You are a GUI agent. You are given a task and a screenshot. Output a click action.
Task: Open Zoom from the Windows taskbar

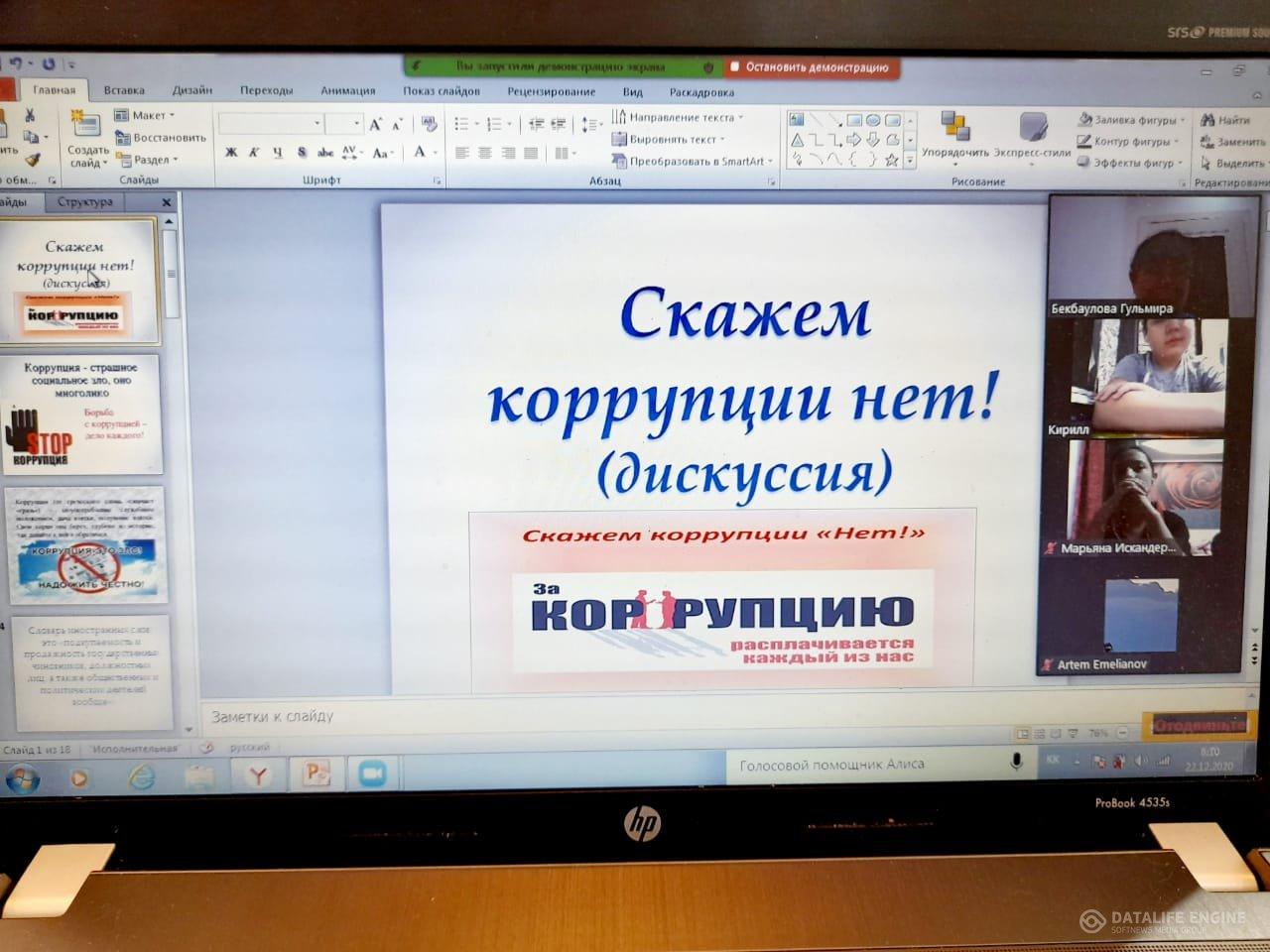click(371, 773)
